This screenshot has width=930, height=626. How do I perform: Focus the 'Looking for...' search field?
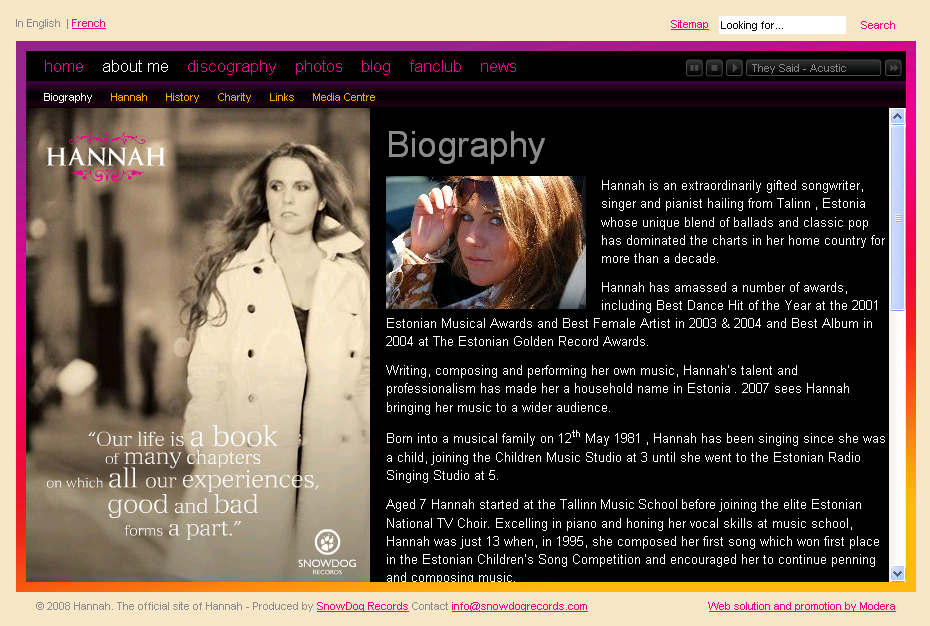tap(782, 25)
